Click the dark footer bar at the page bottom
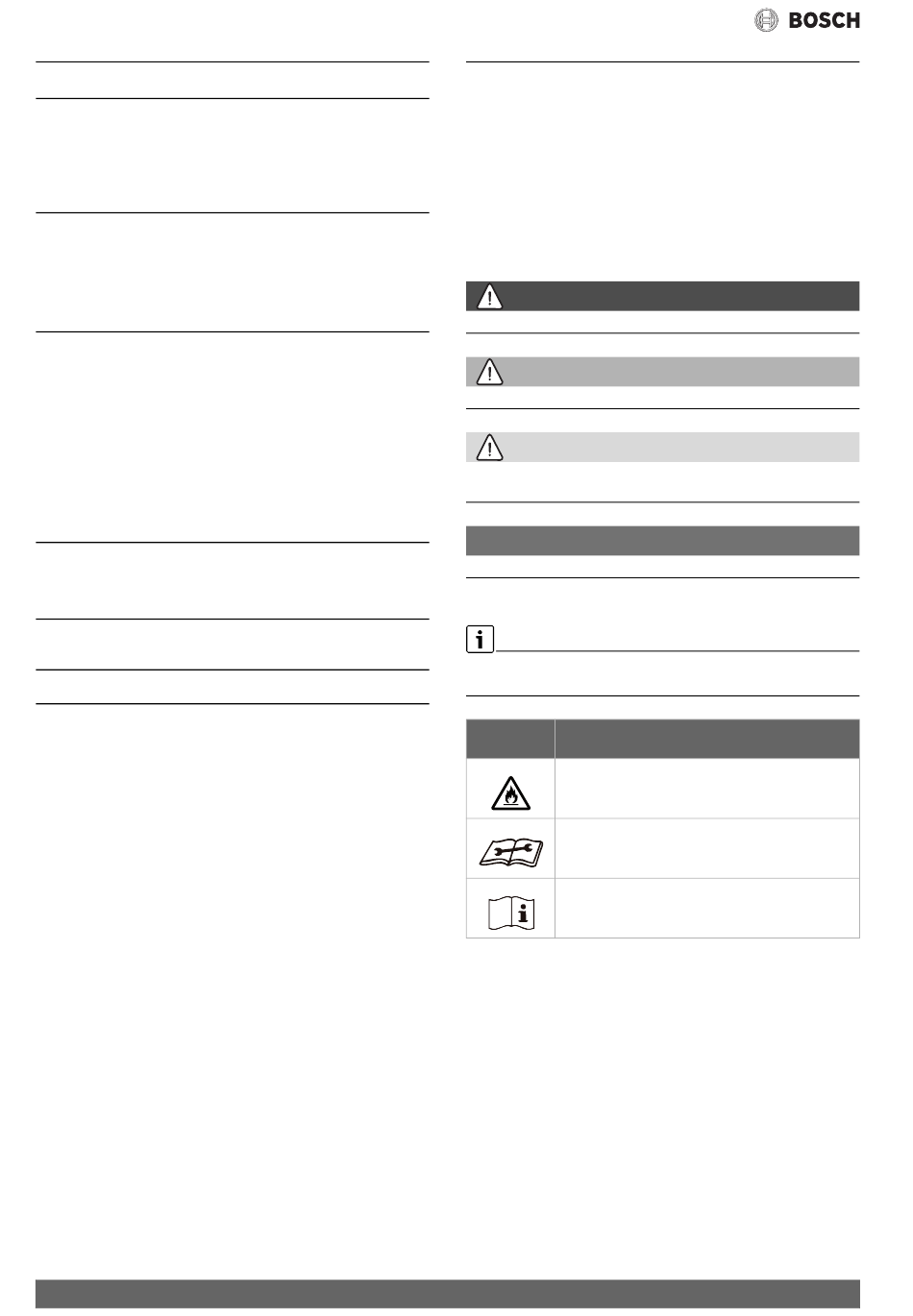Screen dimensions: 913x1316 [x=448, y=1293]
